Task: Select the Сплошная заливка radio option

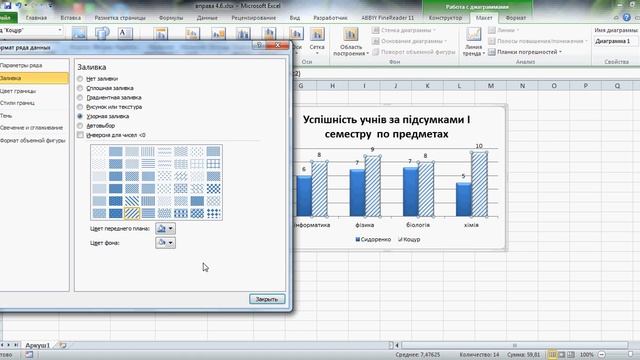Action: click(x=80, y=88)
